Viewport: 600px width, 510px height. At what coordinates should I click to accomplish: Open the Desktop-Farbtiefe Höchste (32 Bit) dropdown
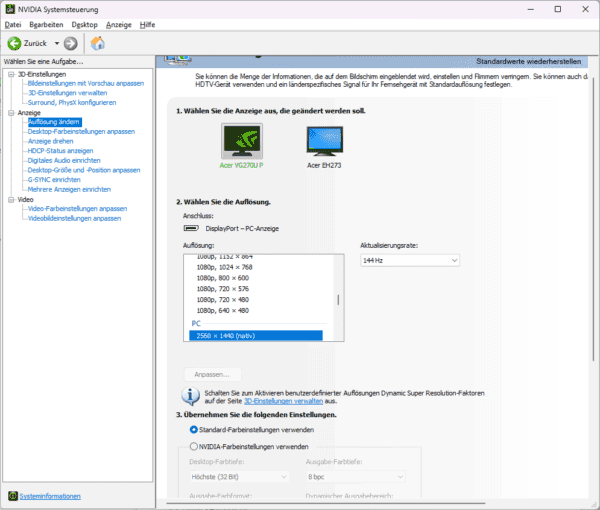[x=239, y=477]
